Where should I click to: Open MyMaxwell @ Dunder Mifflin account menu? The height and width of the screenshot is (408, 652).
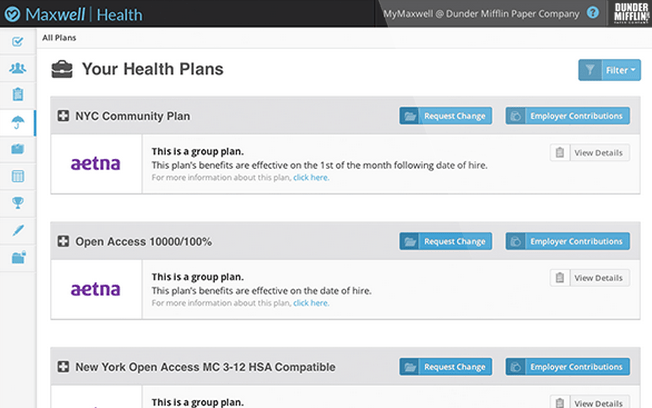pos(481,14)
